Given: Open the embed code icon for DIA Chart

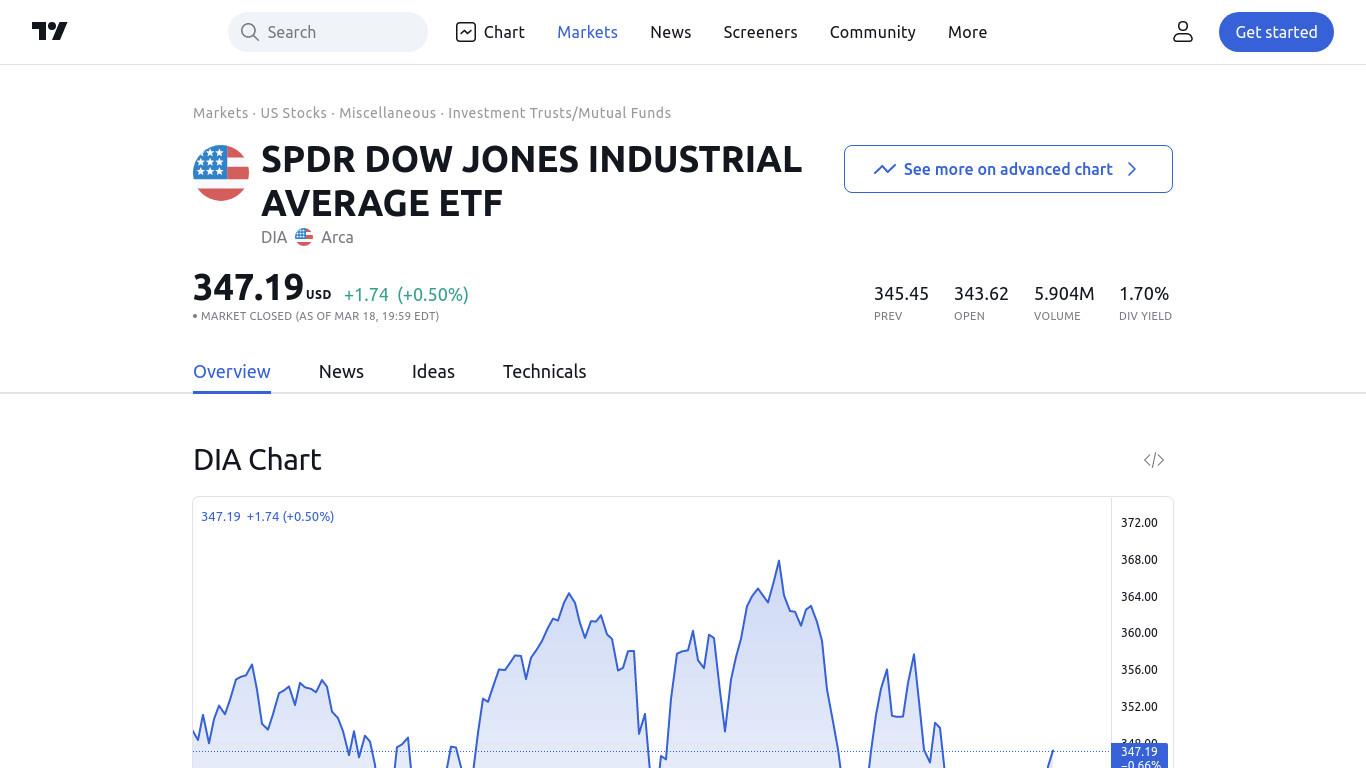Looking at the screenshot, I should 1154,460.
